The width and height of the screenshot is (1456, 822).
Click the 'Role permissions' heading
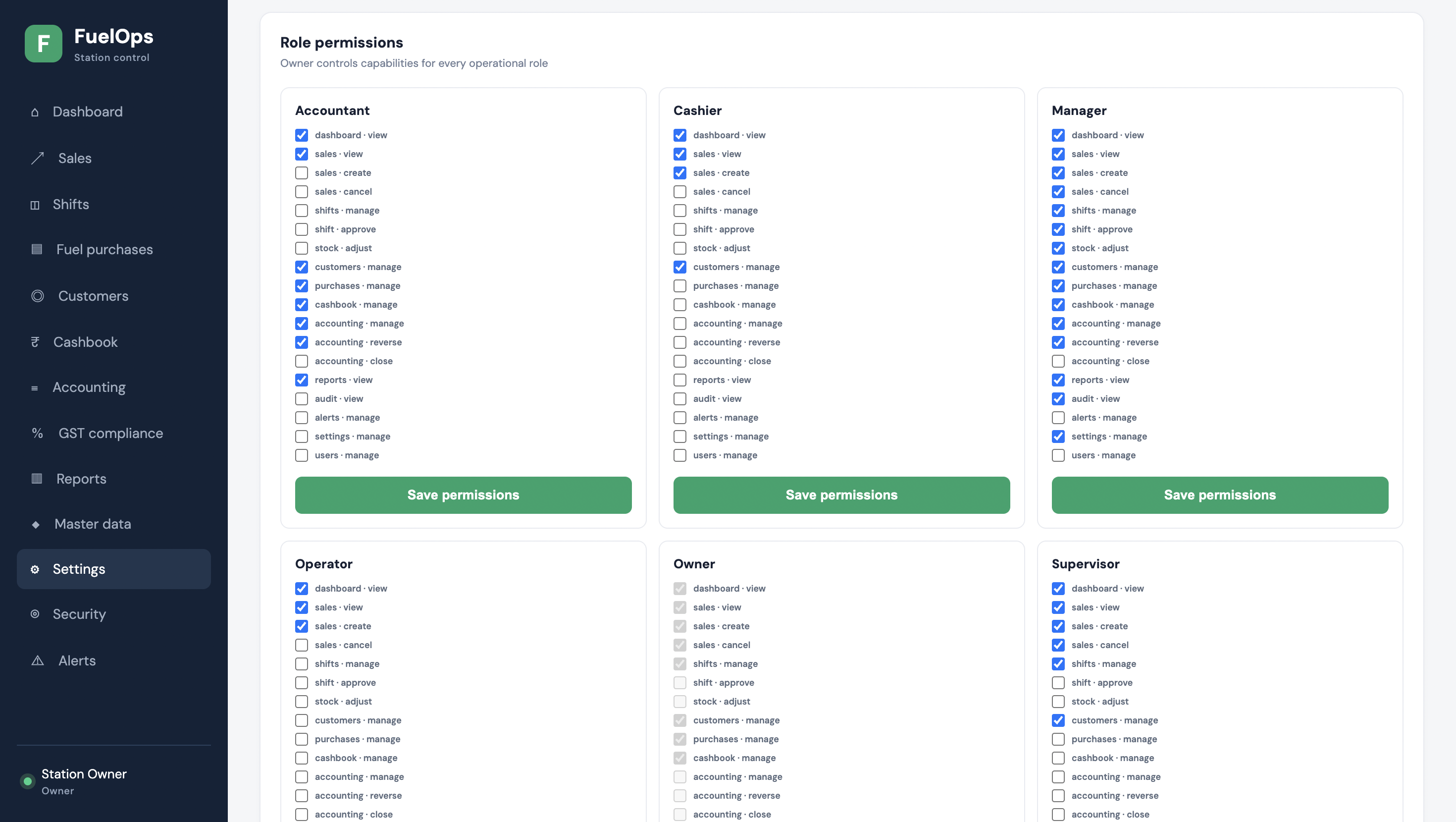click(341, 43)
